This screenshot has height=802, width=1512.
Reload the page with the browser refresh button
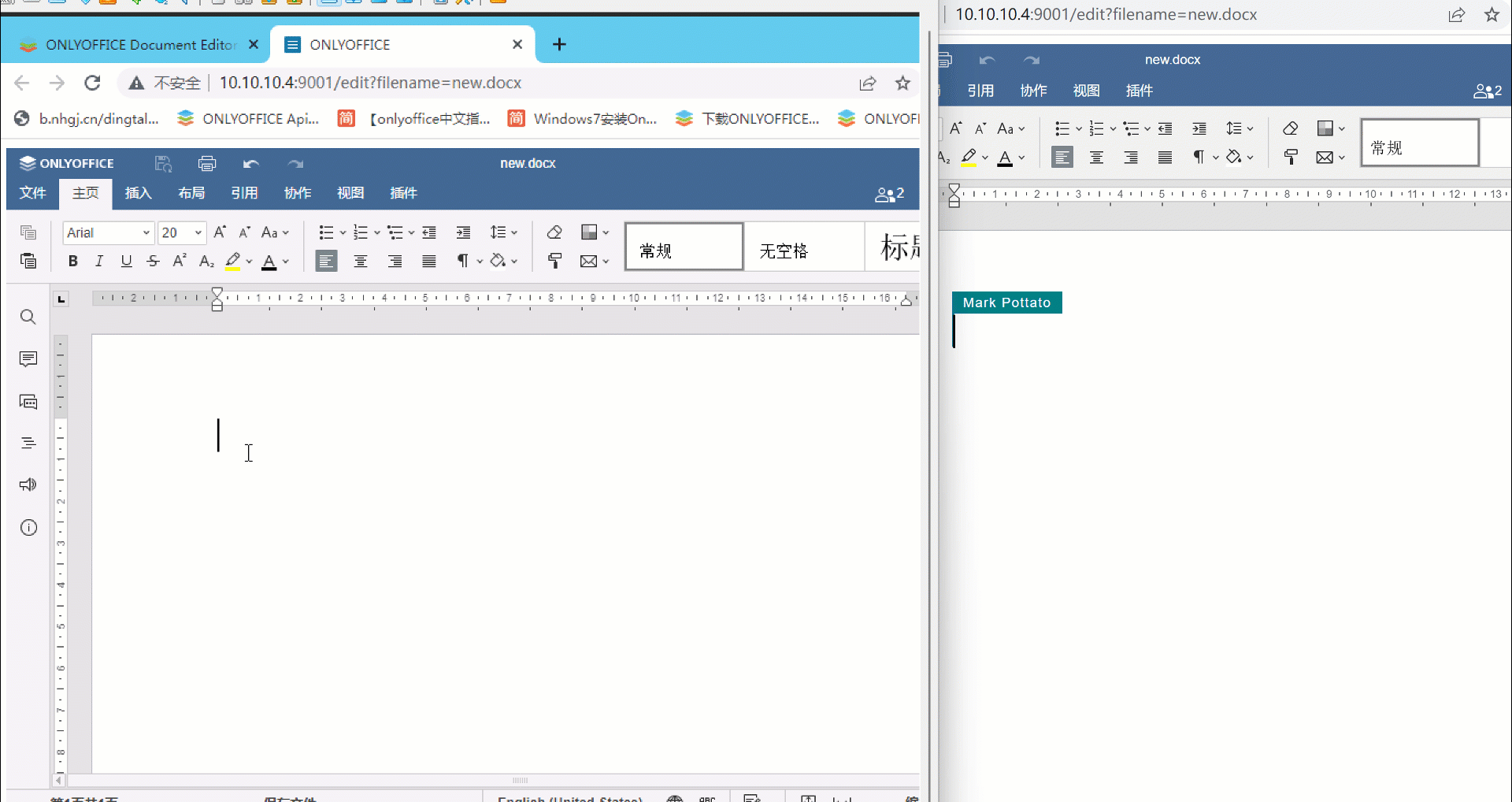(92, 83)
